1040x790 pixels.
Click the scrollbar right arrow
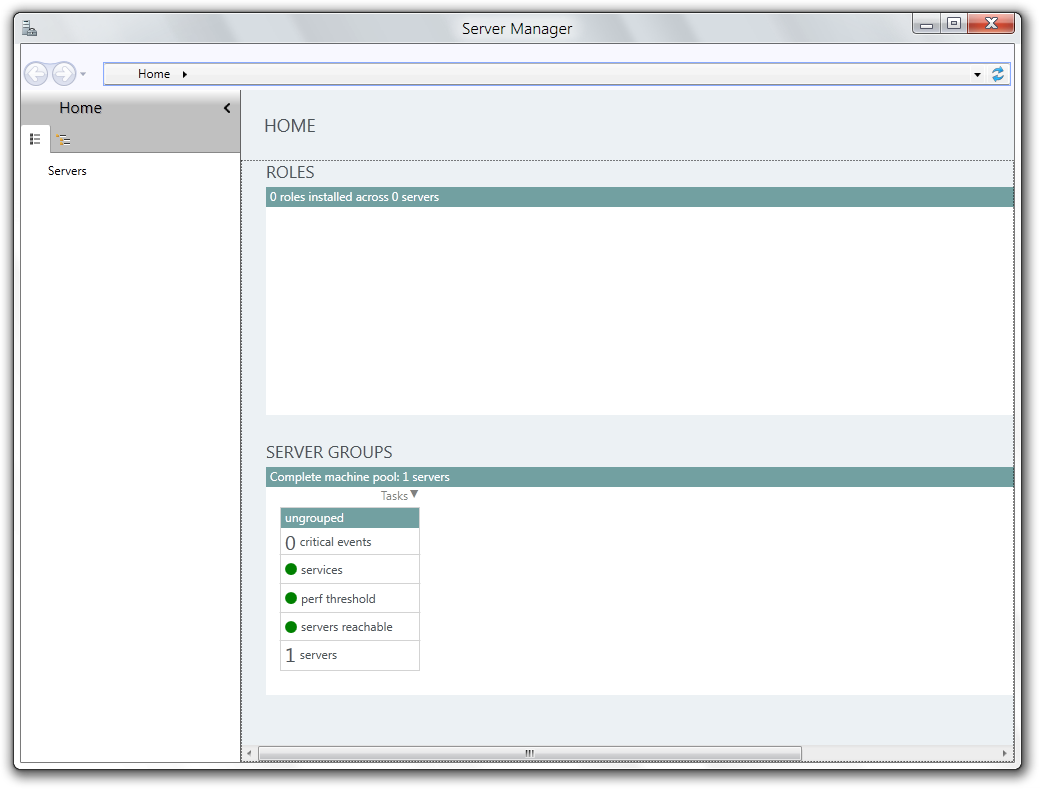[x=1004, y=754]
